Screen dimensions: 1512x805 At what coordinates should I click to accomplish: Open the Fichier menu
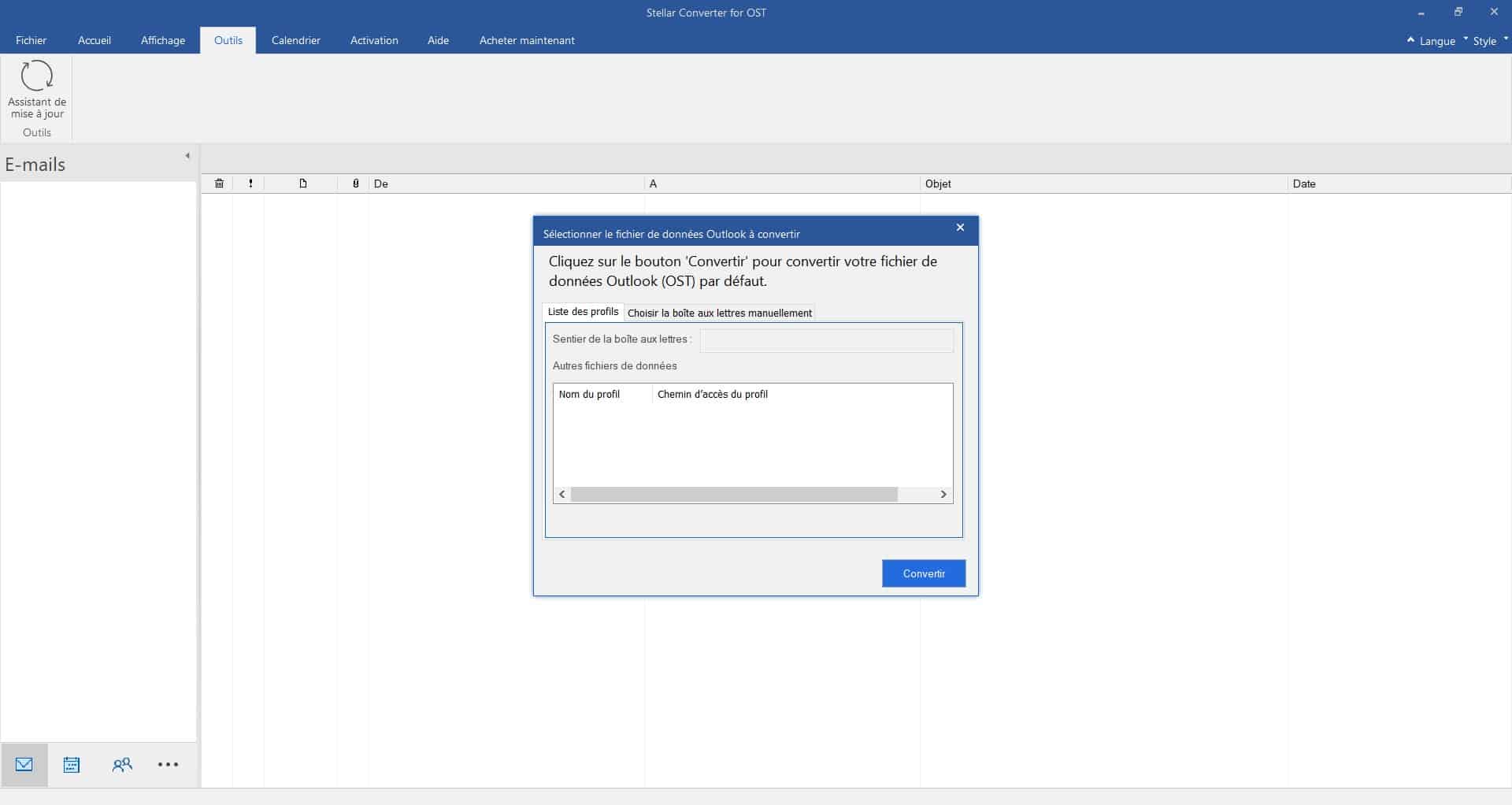click(x=31, y=40)
